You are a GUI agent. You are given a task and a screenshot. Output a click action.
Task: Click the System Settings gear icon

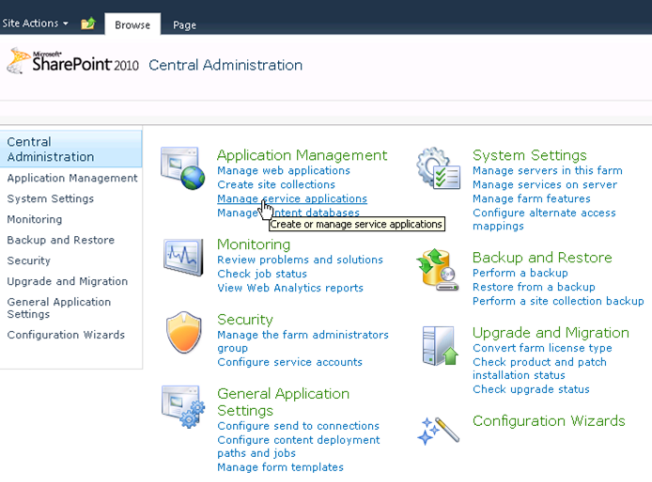[438, 169]
